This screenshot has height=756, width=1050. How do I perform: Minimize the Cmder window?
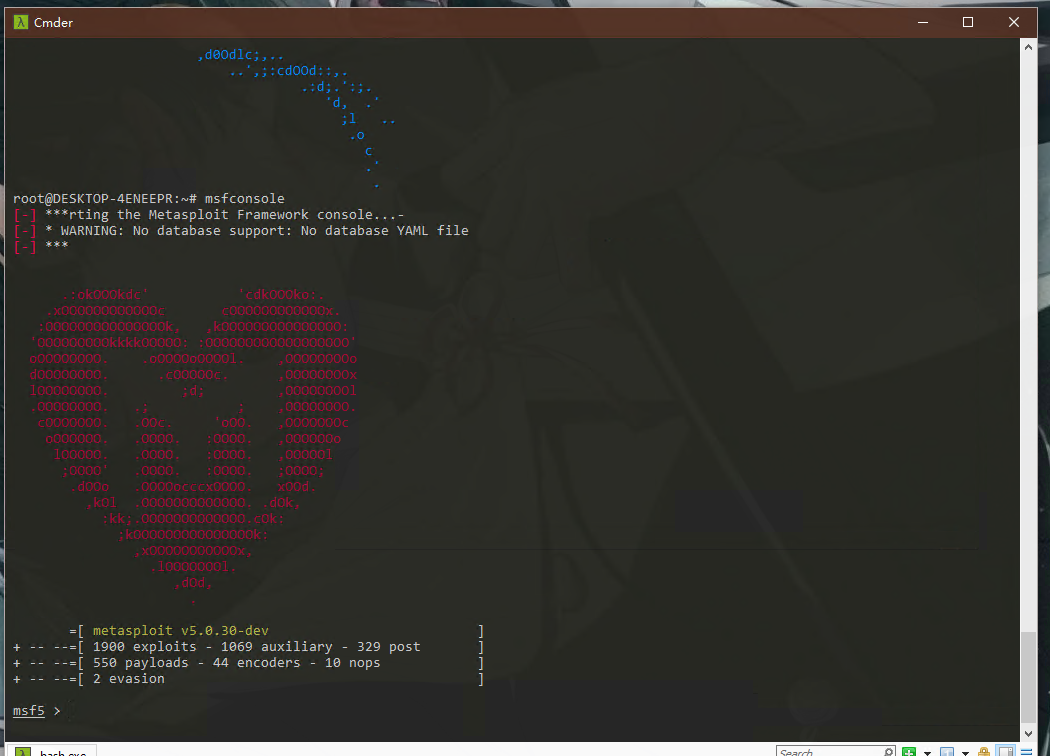923,22
